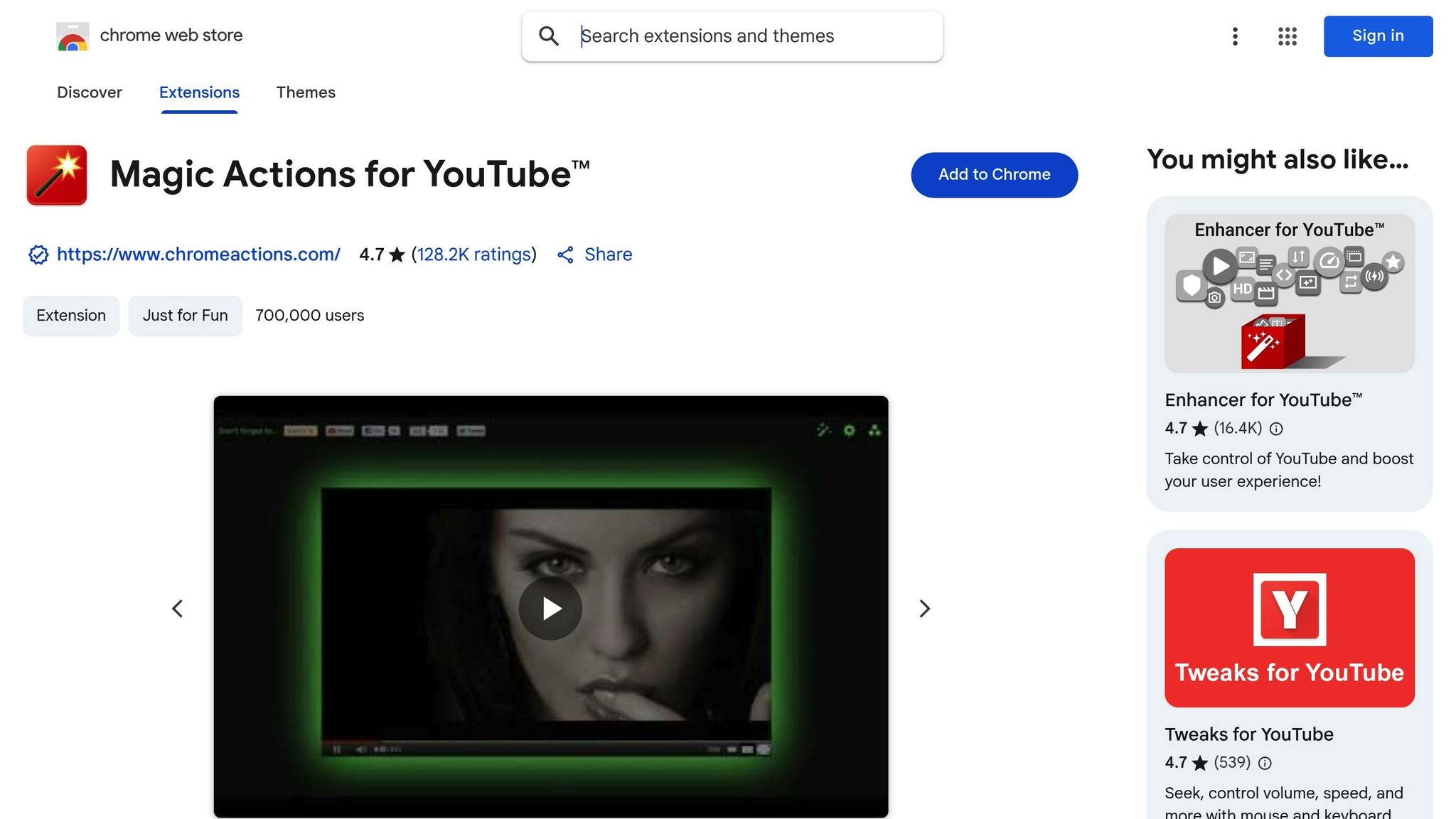Click the 700,000 users text
The width and height of the screenshot is (1456, 819).
click(x=310, y=316)
